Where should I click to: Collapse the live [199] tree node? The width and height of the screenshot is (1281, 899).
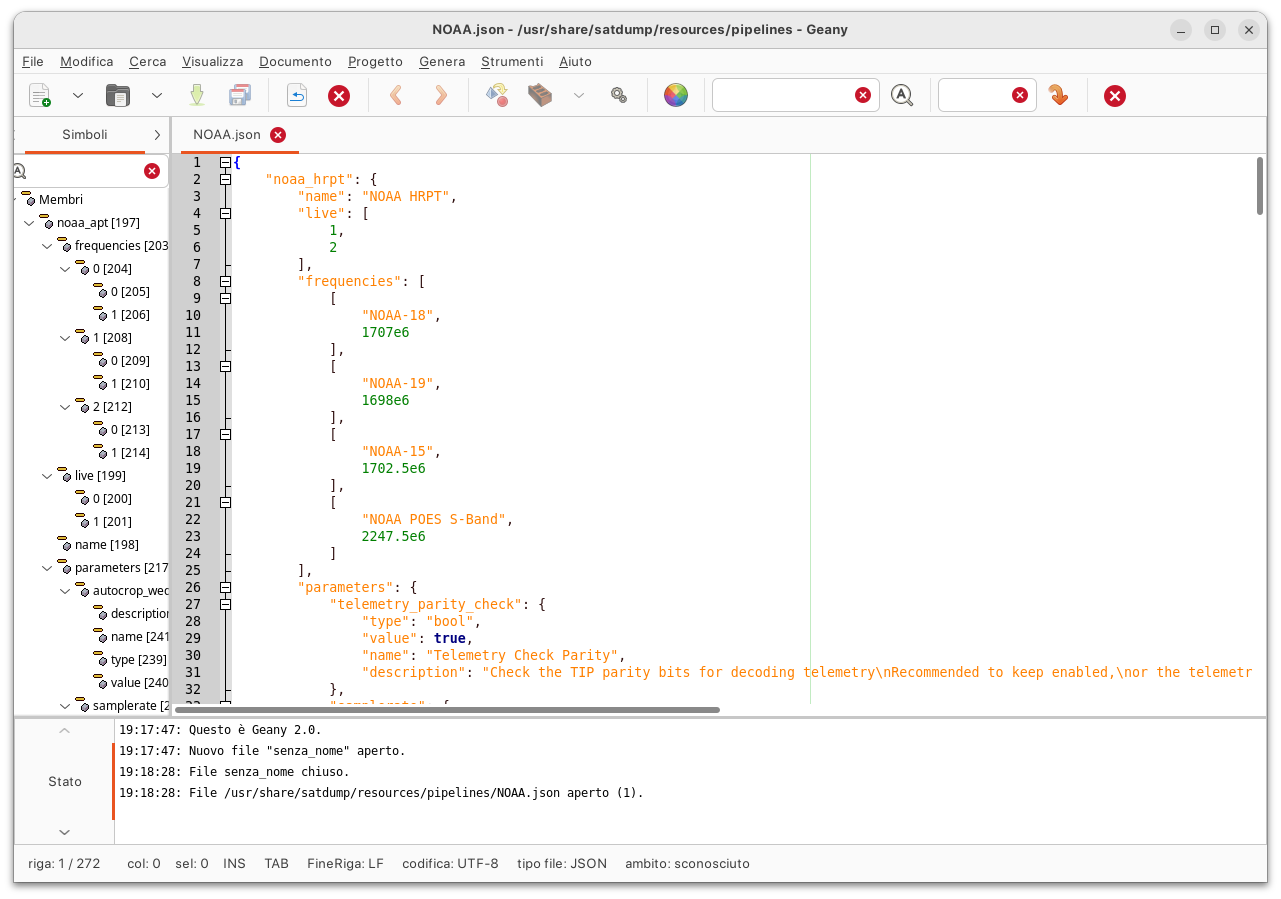coord(47,476)
